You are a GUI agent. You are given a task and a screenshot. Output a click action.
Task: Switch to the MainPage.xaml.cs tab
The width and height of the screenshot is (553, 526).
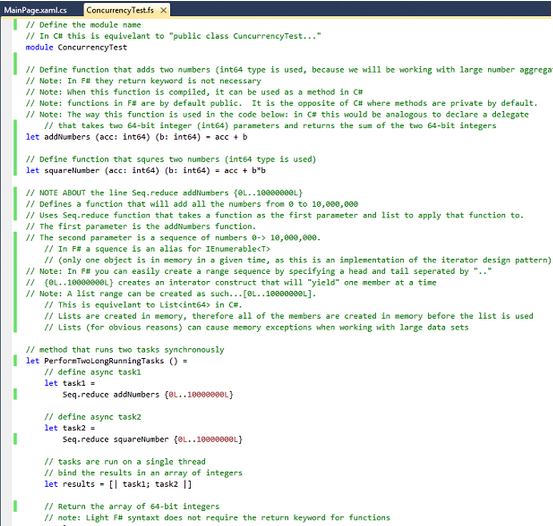35,10
